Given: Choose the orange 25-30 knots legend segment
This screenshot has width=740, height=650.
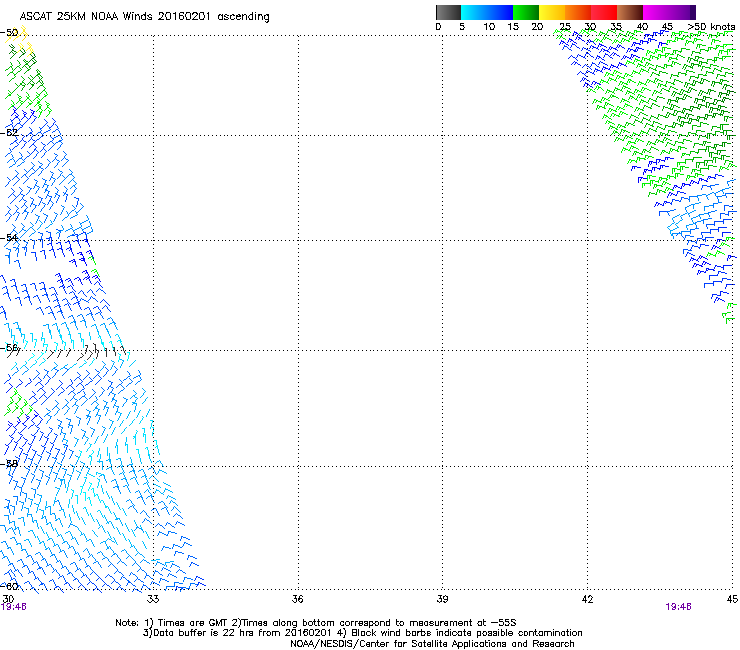Looking at the screenshot, I should (x=578, y=12).
